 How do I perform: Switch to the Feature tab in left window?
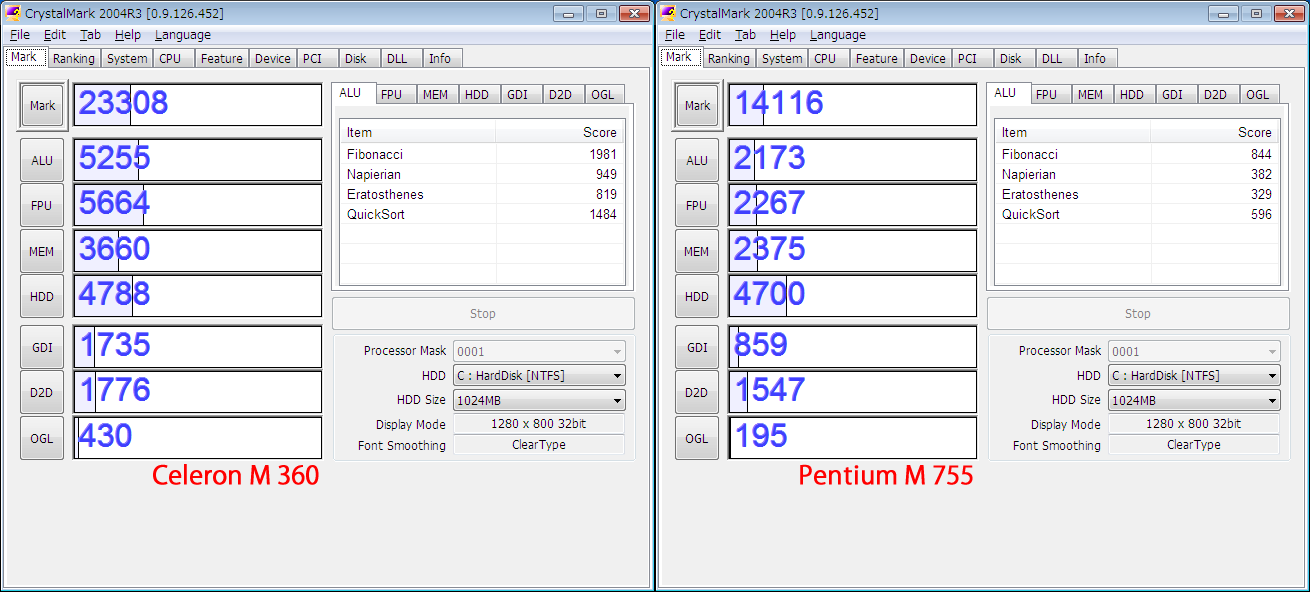point(222,59)
